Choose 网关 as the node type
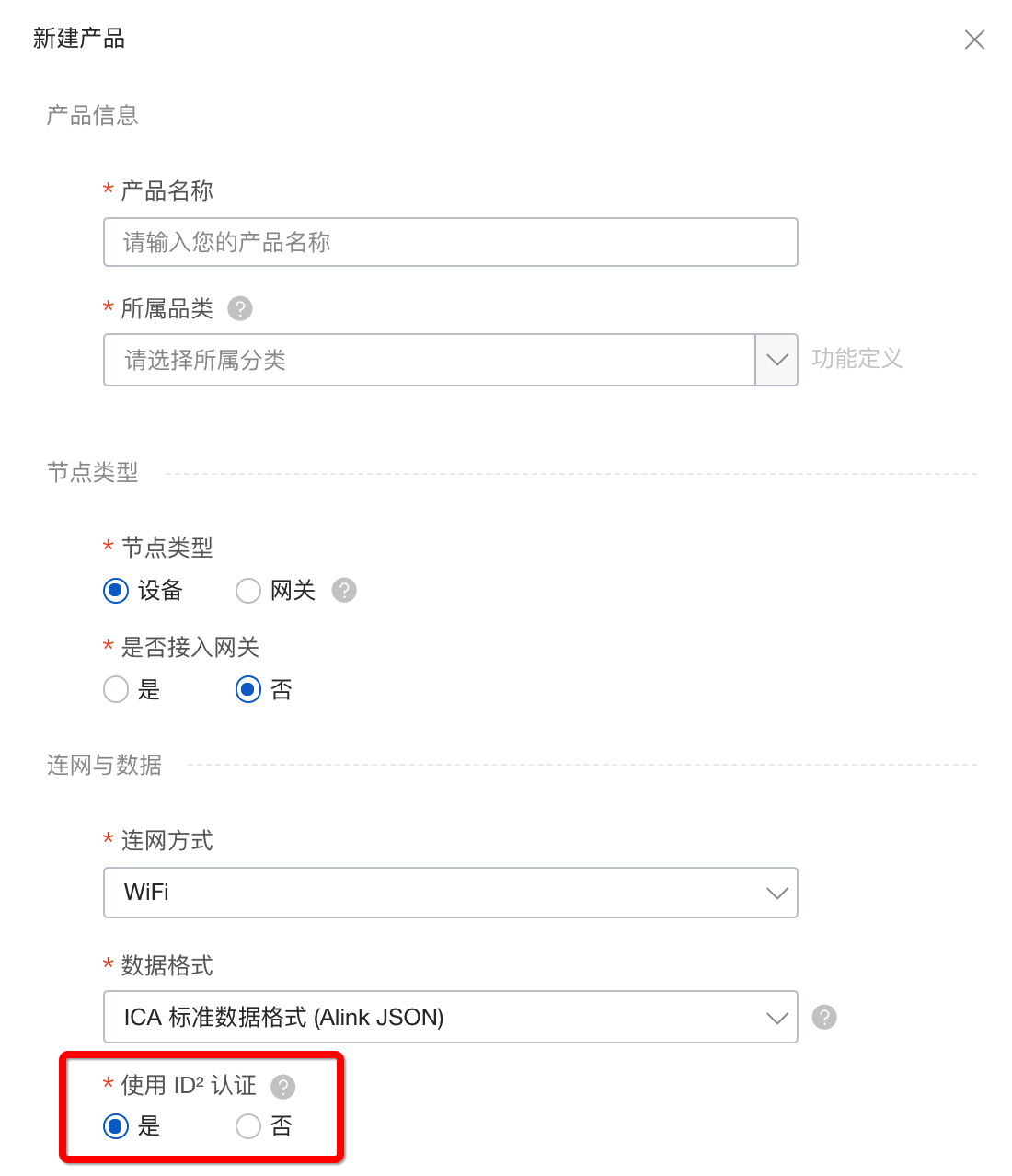 pos(248,590)
